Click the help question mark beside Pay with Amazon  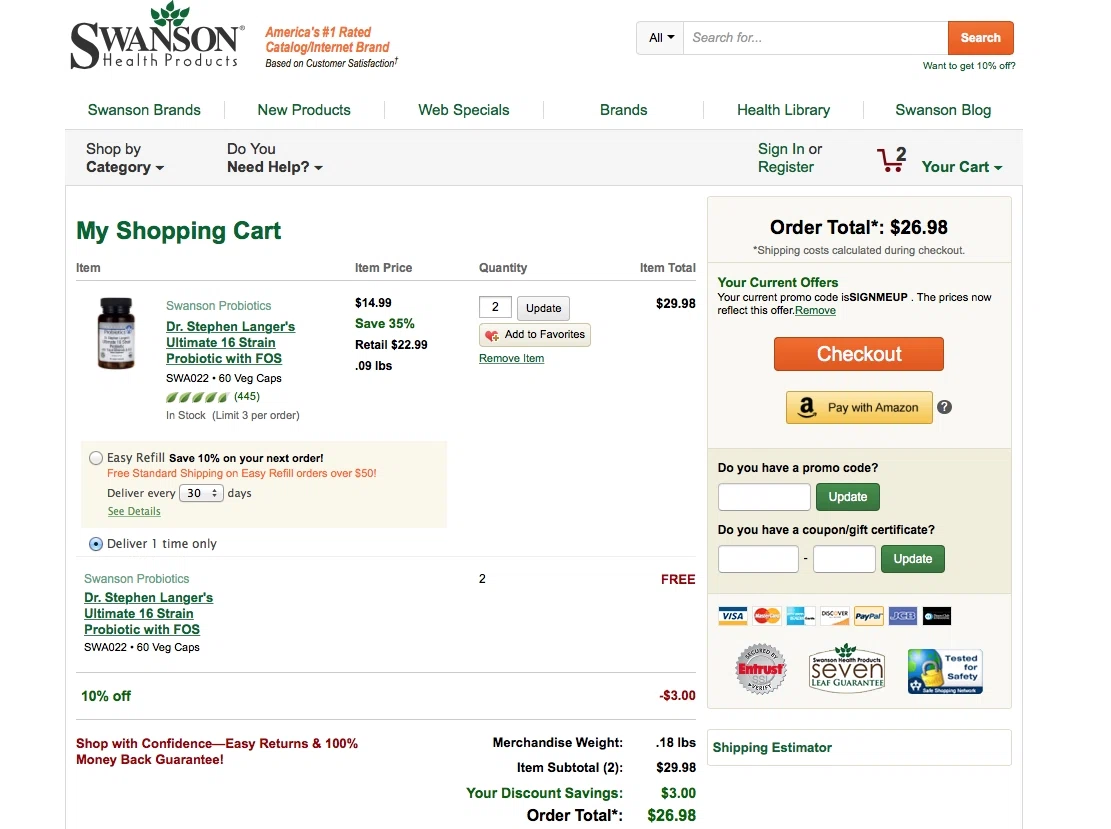944,407
